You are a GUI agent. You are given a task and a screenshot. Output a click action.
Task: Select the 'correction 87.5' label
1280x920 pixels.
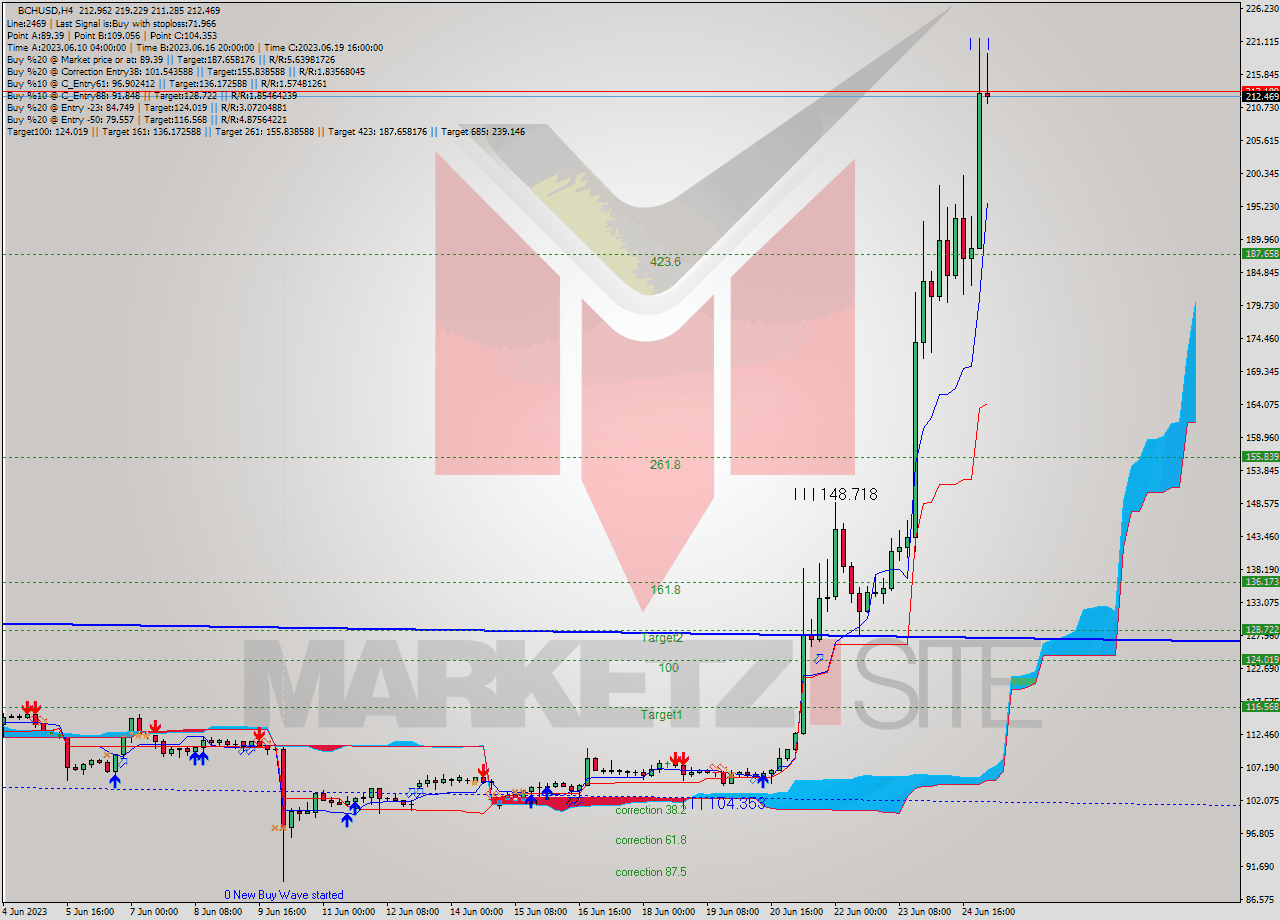650,872
